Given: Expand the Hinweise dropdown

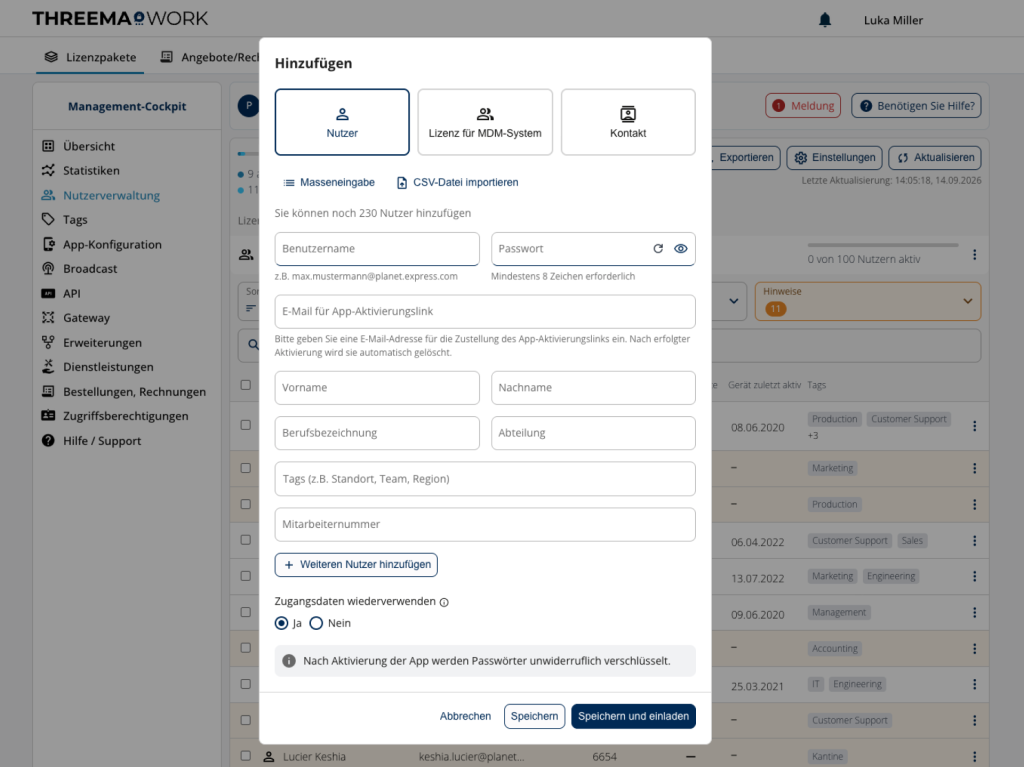Looking at the screenshot, I should point(867,301).
